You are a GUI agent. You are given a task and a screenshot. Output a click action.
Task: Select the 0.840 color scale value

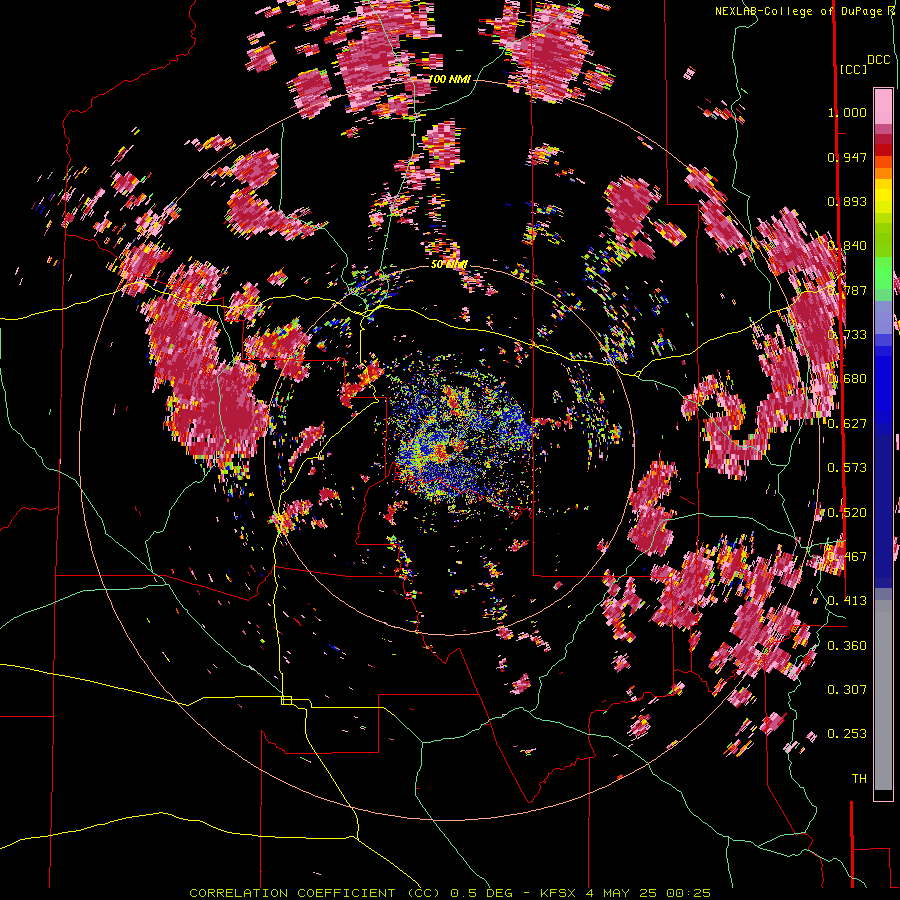pyautogui.click(x=847, y=246)
